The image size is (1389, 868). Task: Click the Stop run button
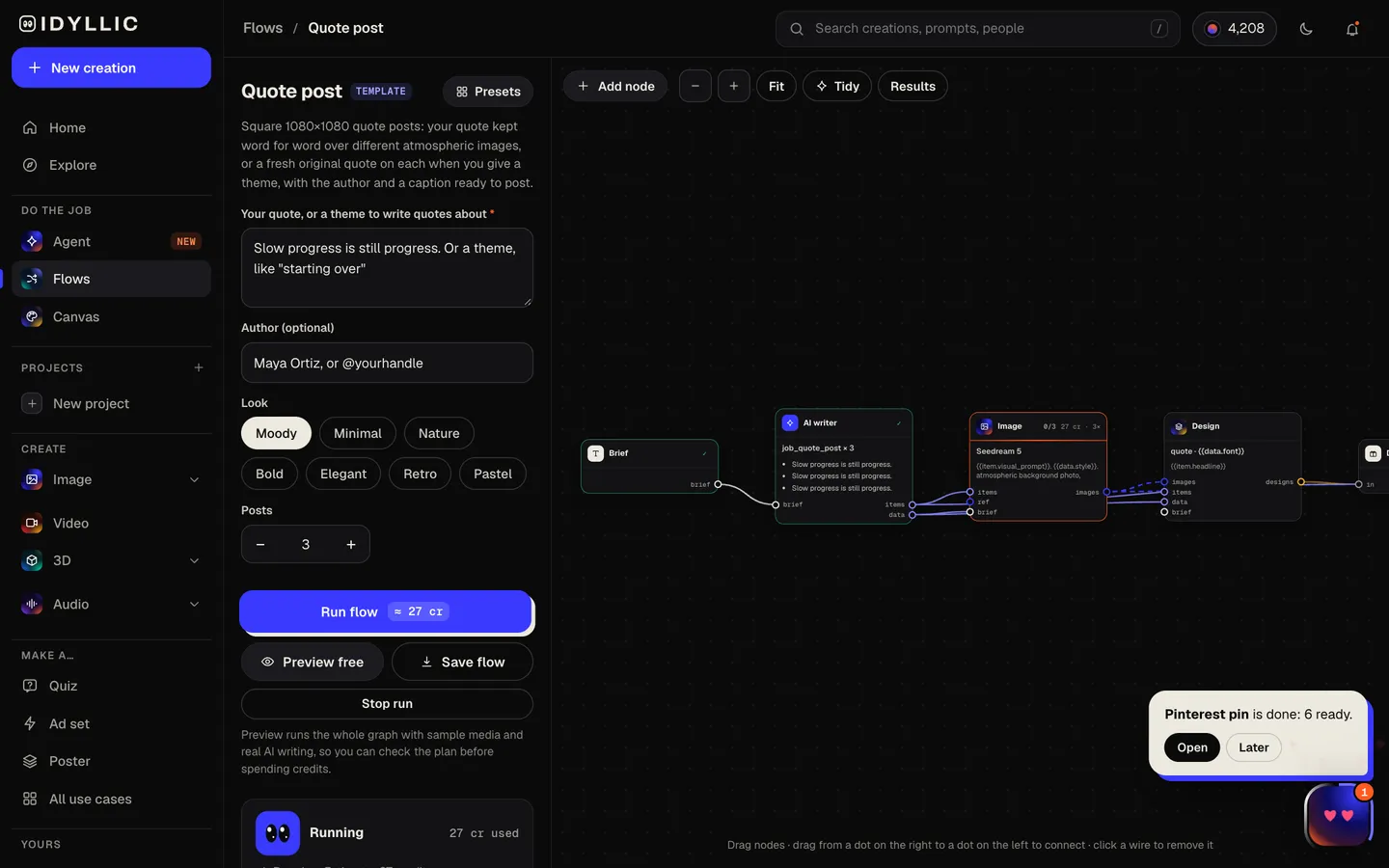click(x=387, y=704)
